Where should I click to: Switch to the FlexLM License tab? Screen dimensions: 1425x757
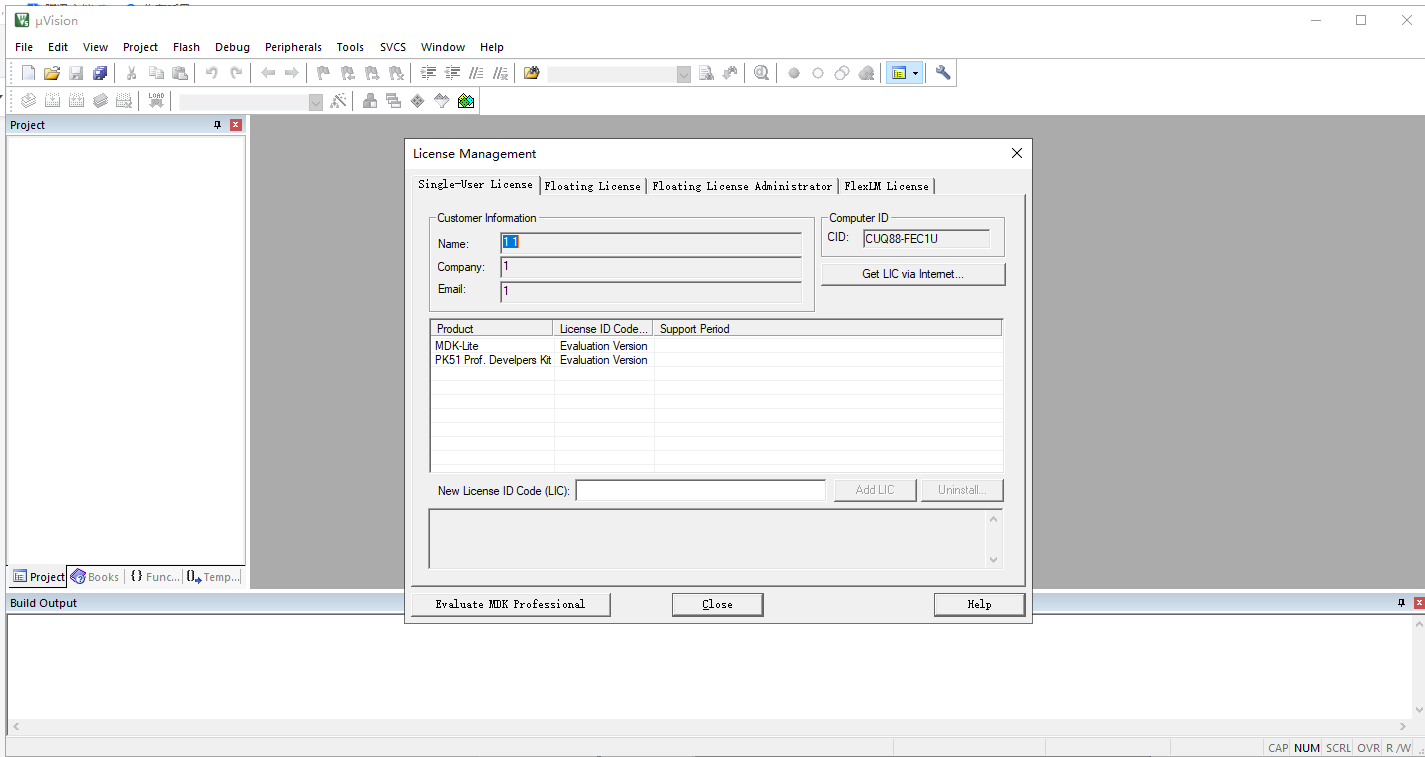[x=887, y=186]
